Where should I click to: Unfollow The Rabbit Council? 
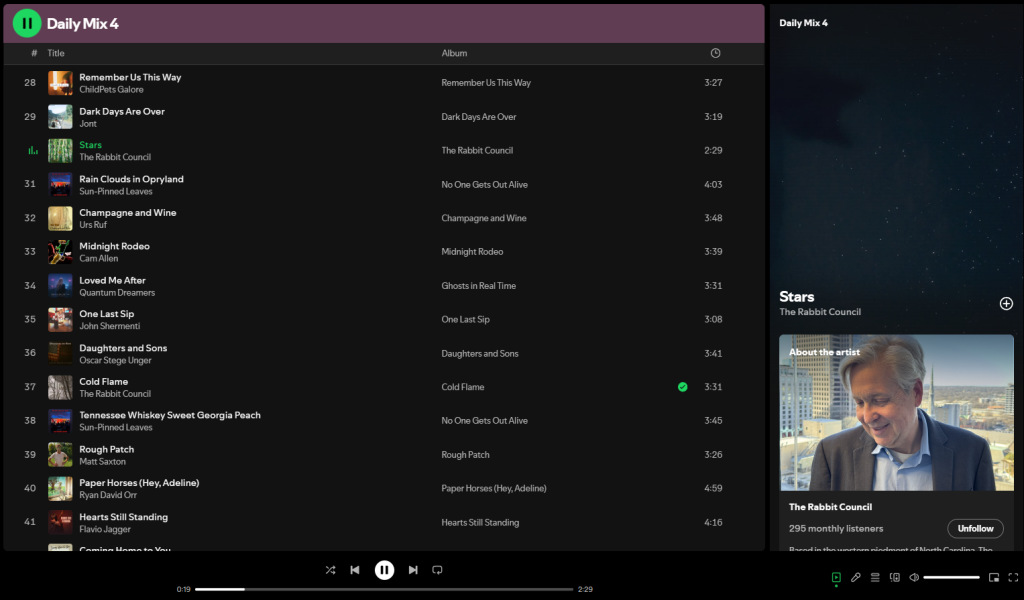coord(976,529)
